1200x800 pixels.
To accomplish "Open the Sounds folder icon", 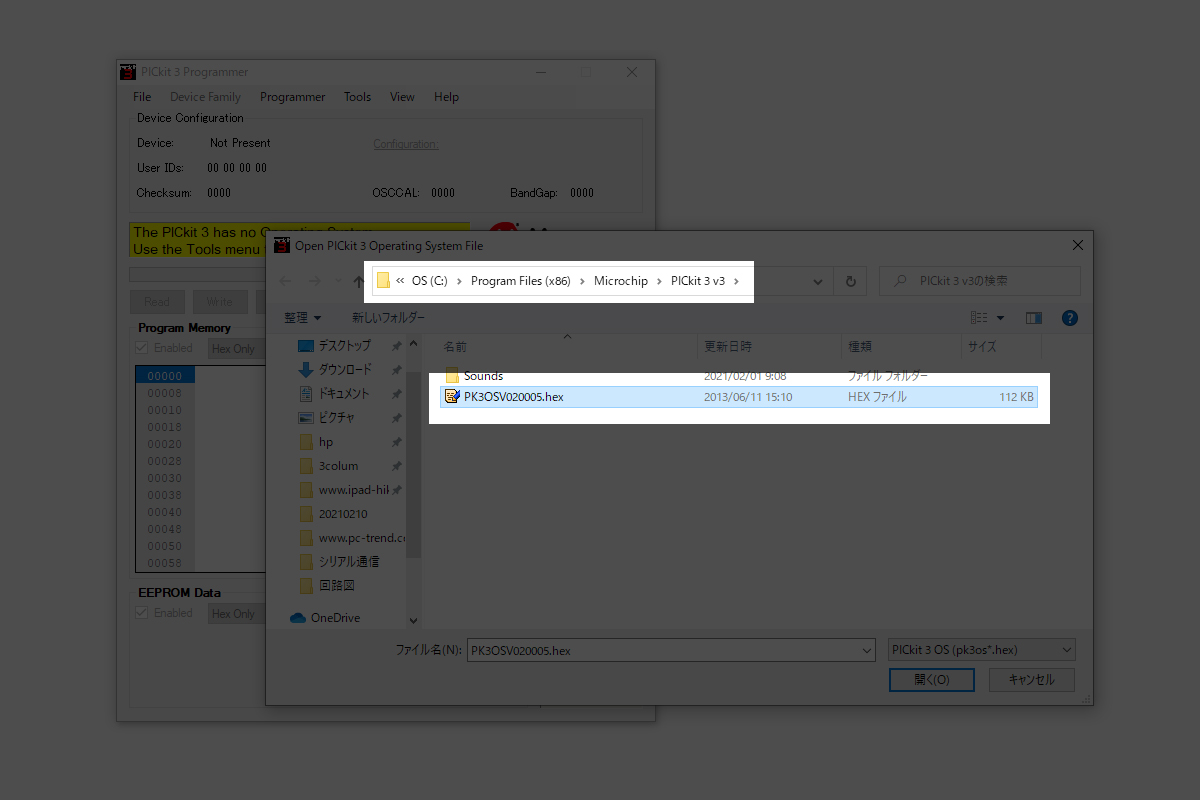I will (452, 376).
